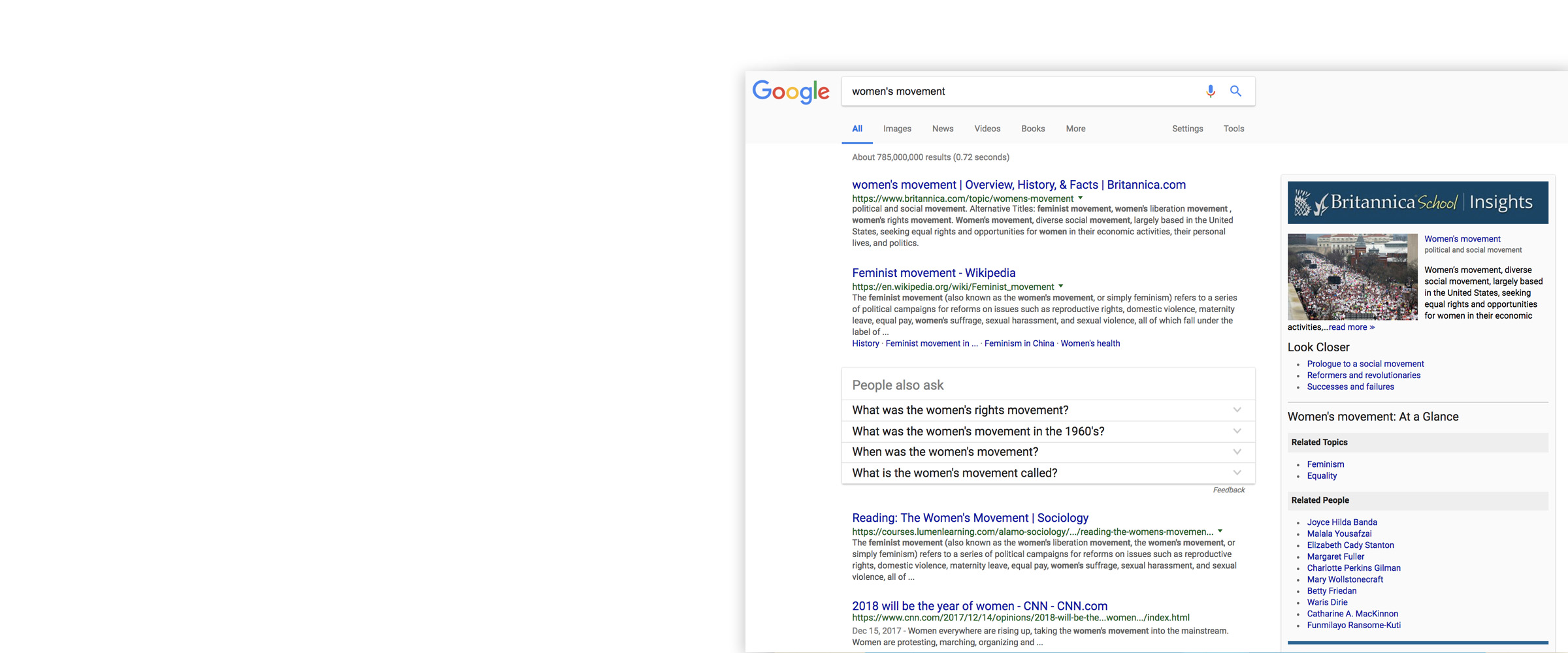
Task: Click the en.wikipedia.org green URL text
Action: 953,287
